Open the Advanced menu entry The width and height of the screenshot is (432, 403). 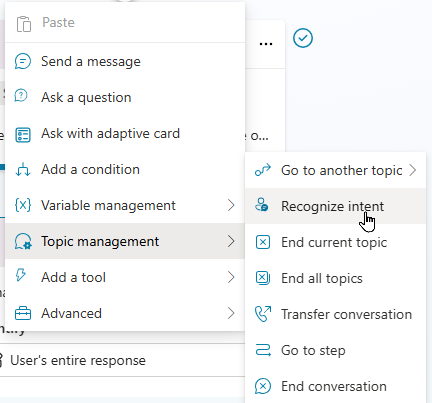pyautogui.click(x=125, y=313)
